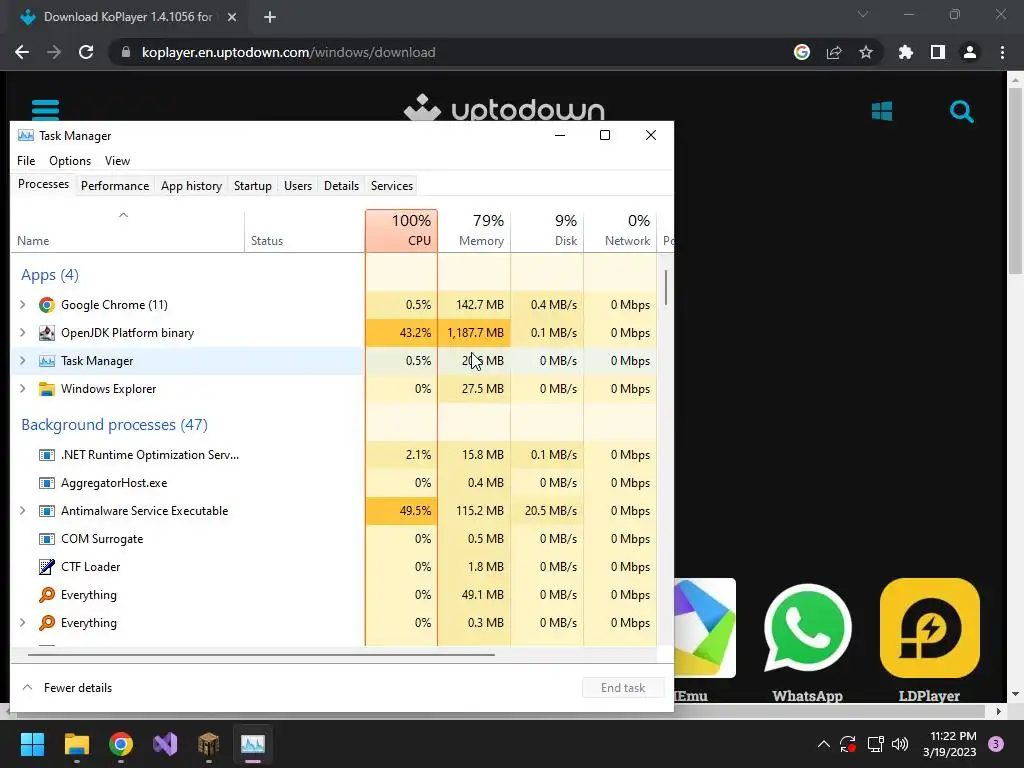1024x768 pixels.
Task: Open the Options menu
Action: point(70,161)
